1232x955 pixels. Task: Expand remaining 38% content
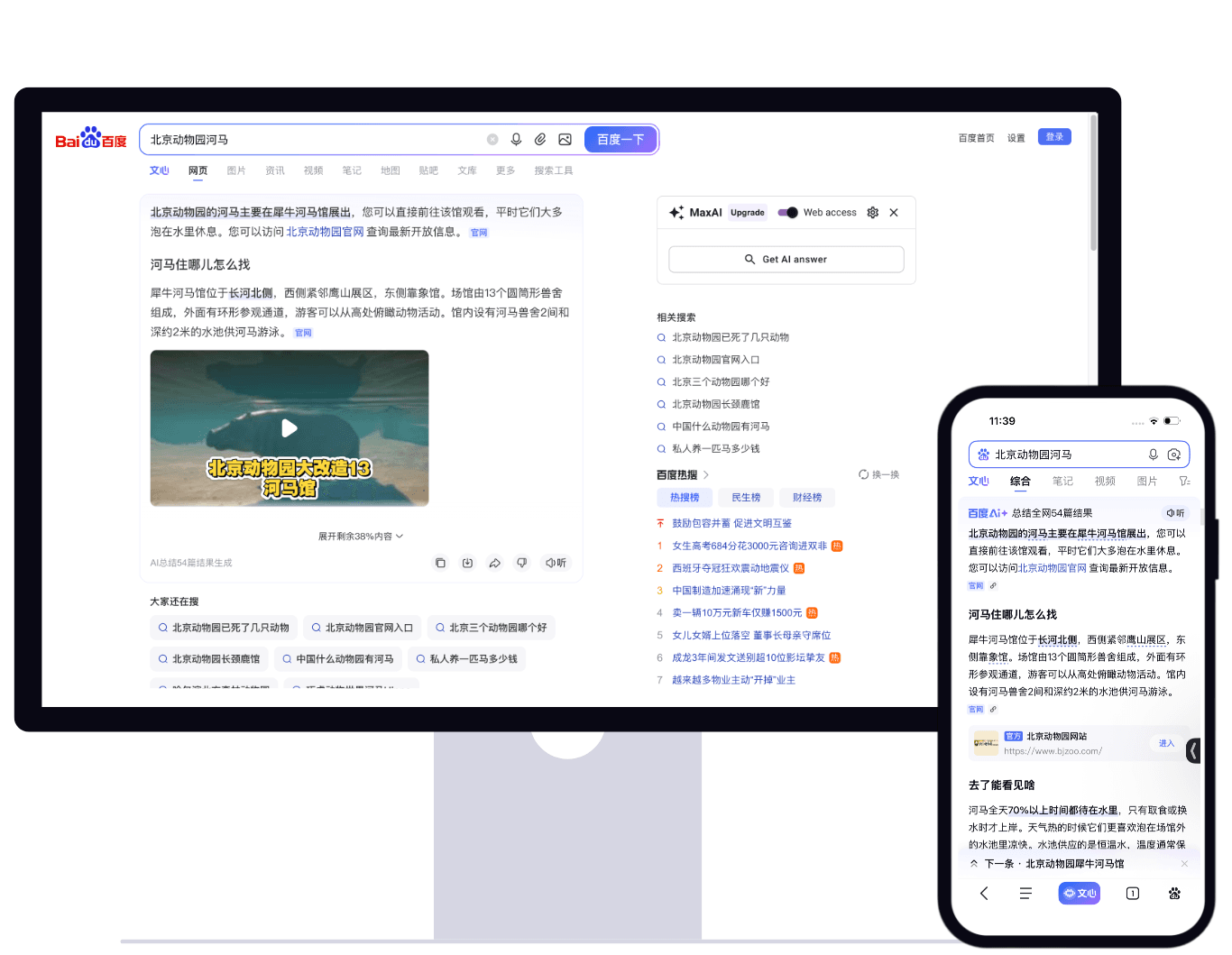coord(361,537)
